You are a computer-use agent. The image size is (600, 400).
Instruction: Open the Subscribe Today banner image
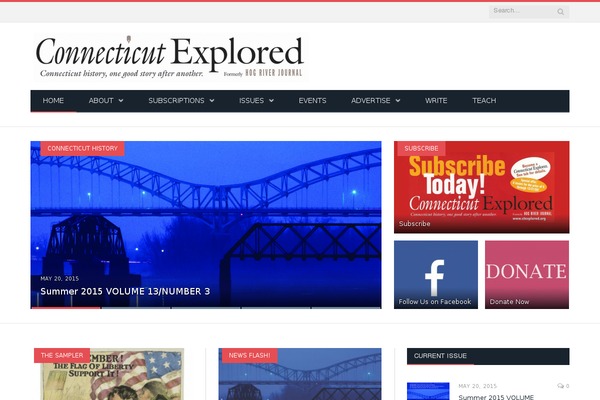[x=481, y=187]
